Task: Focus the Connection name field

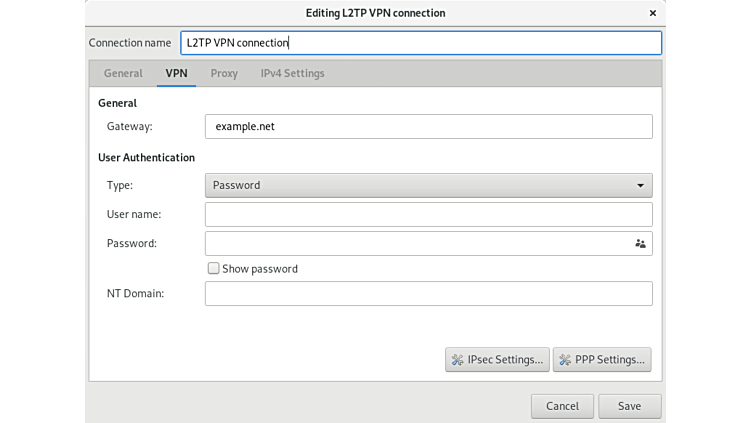Action: [x=420, y=43]
